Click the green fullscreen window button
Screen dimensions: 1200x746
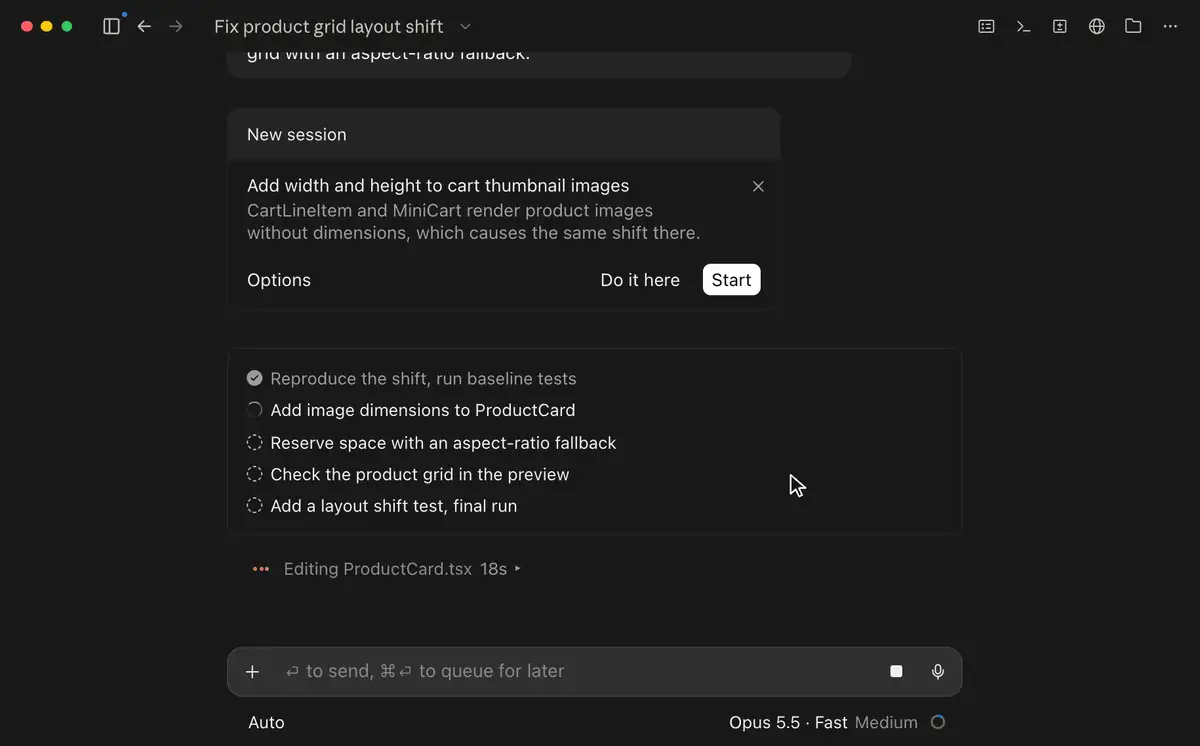click(67, 27)
